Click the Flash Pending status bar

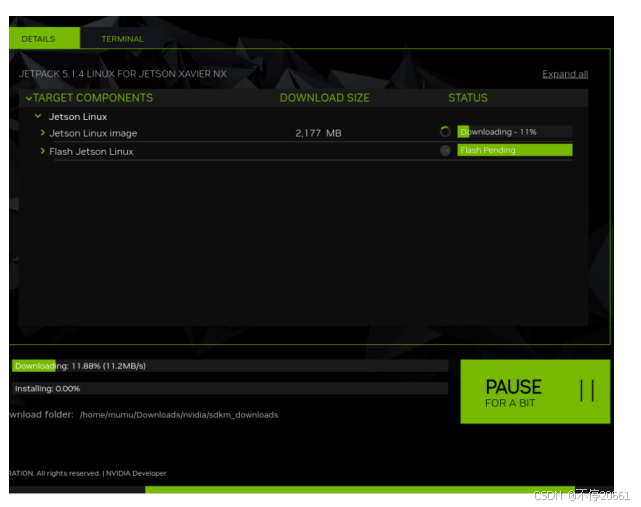(x=515, y=150)
